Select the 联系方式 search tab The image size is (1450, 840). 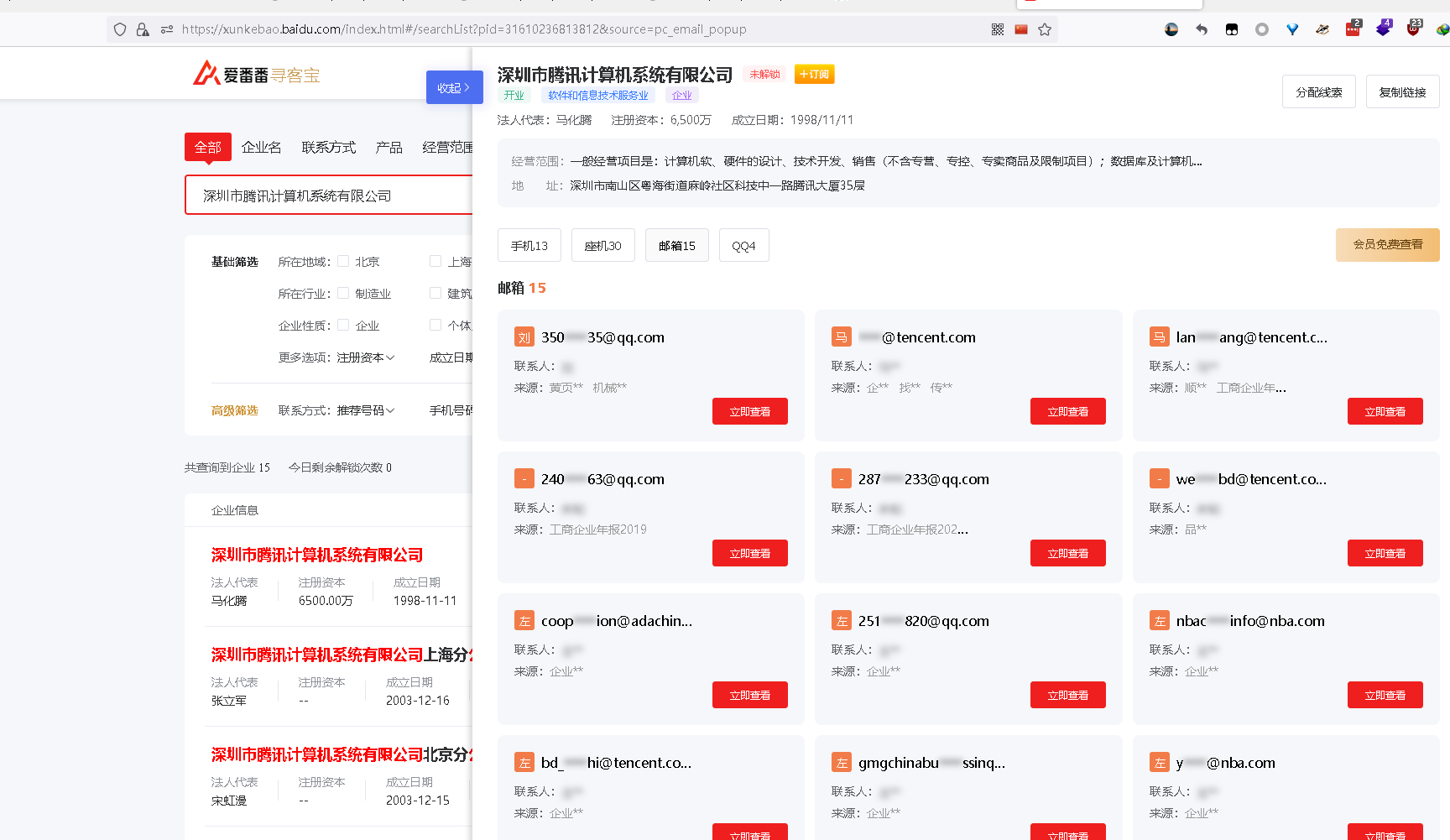(329, 148)
